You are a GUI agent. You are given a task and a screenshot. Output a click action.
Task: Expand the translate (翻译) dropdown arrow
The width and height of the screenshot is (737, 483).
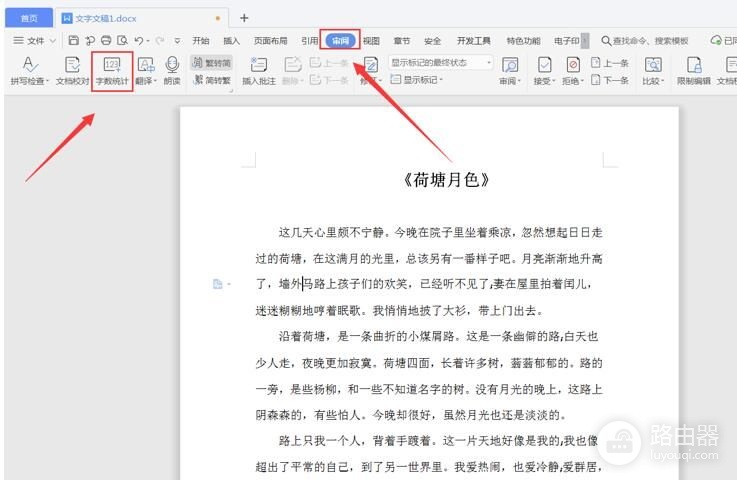(155, 81)
